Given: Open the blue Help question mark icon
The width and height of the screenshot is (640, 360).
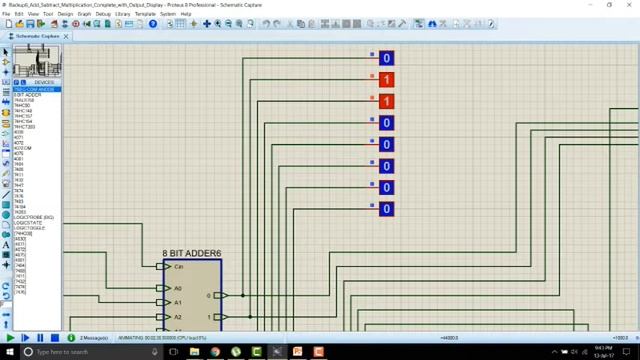Looking at the screenshot, I should pyautogui.click(x=153, y=24).
